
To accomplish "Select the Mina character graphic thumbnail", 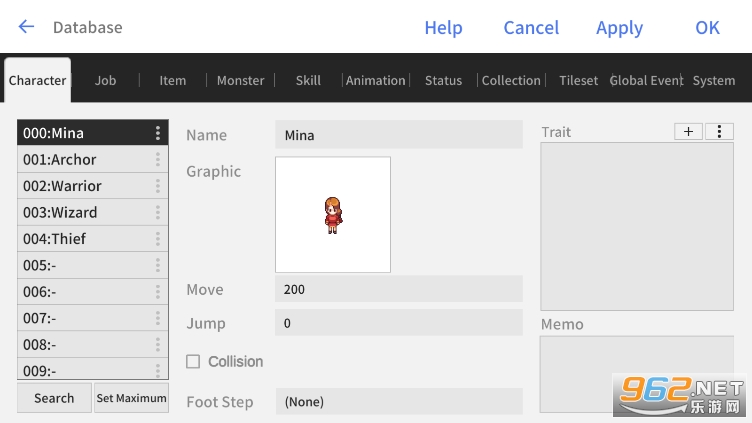I will (x=333, y=215).
